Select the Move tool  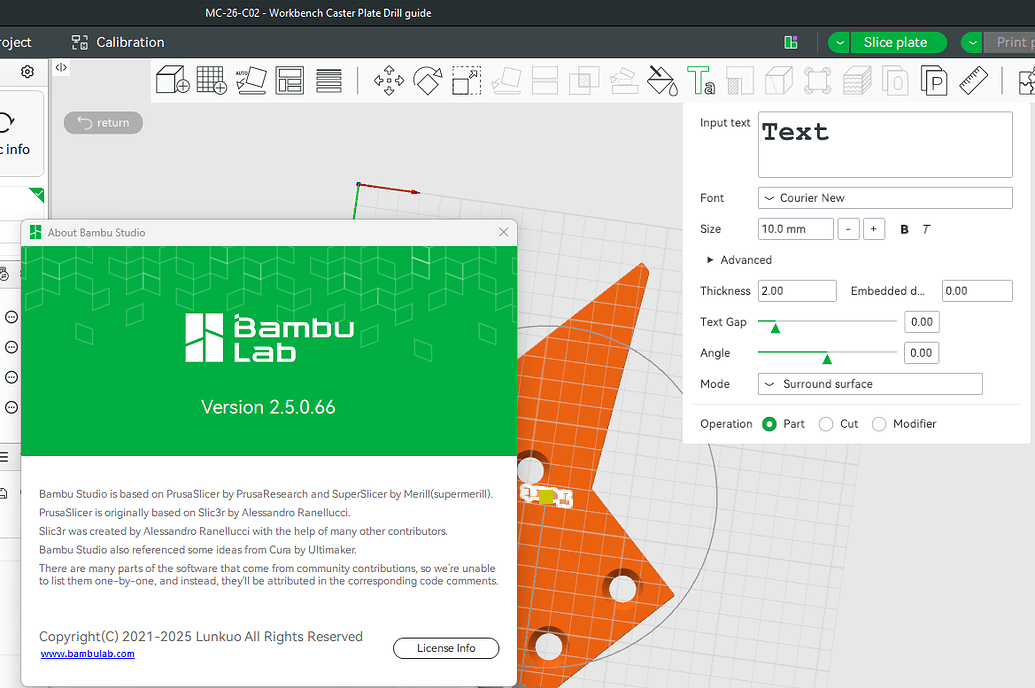point(389,81)
